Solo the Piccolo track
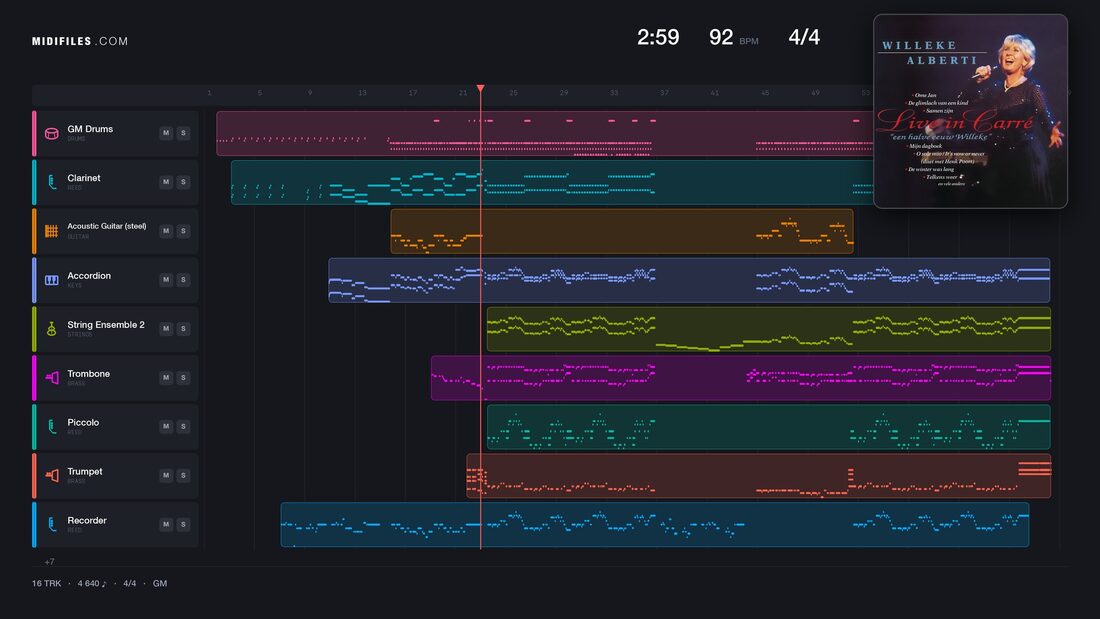Image resolution: width=1100 pixels, height=619 pixels. pyautogui.click(x=183, y=426)
